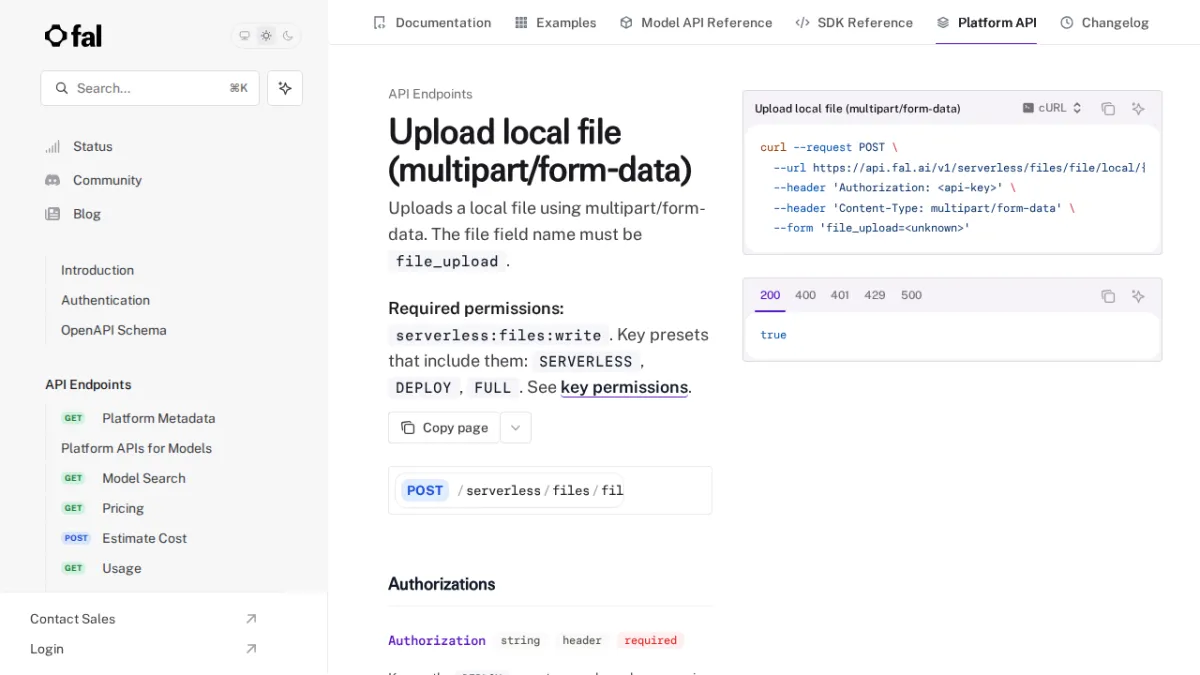Switch to Examples tab
This screenshot has height=675, width=1200.
click(555, 22)
